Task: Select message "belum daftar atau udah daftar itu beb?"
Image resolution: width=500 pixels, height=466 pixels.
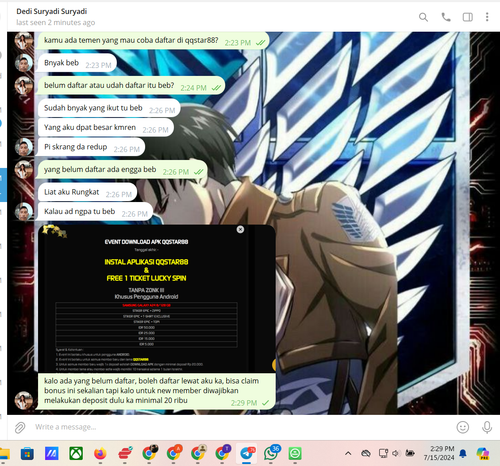Action: tap(130, 86)
